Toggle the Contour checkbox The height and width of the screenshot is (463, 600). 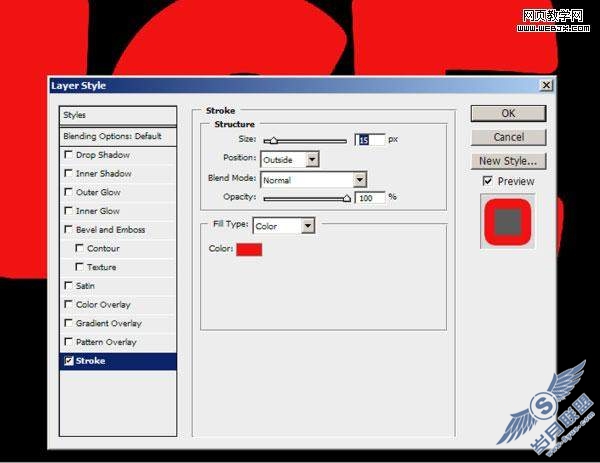[80, 248]
